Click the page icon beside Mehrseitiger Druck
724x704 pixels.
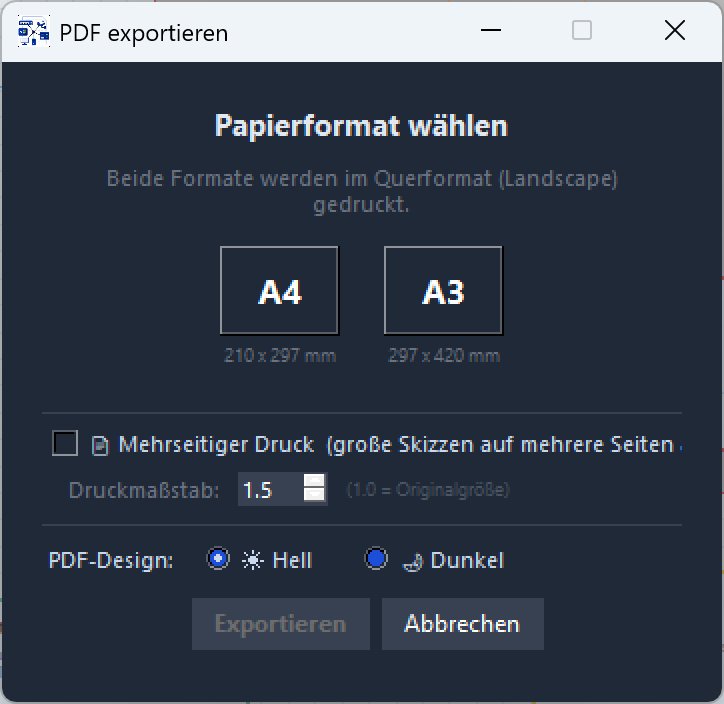[100, 446]
